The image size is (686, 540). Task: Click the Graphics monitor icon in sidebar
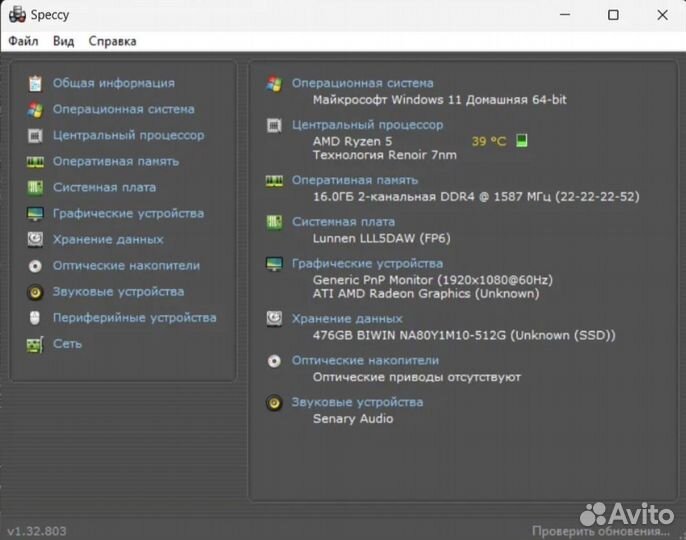35,213
